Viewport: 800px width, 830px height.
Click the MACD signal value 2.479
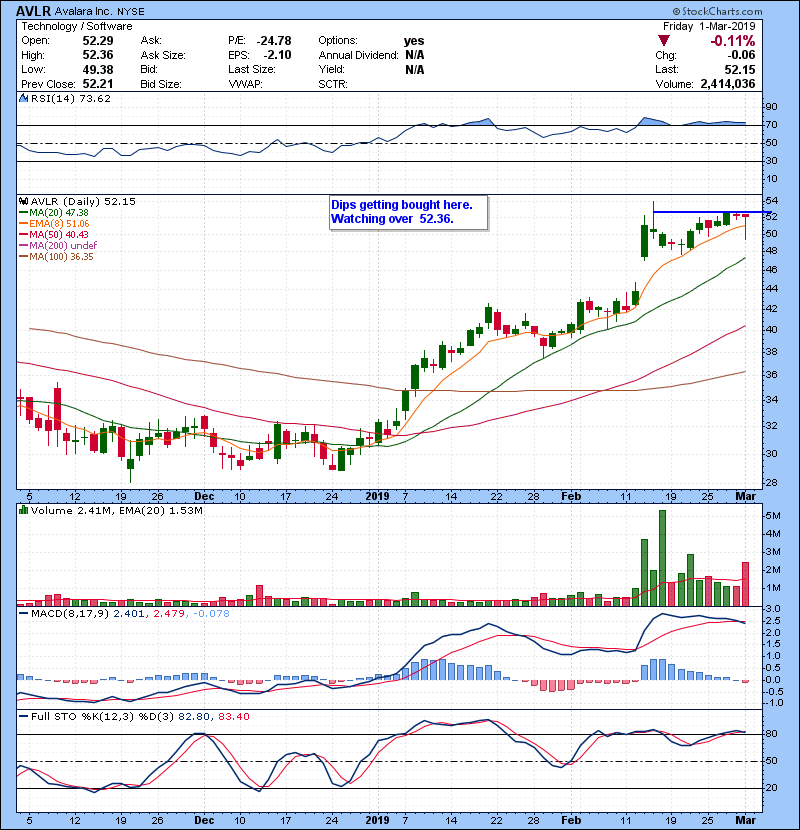169,614
